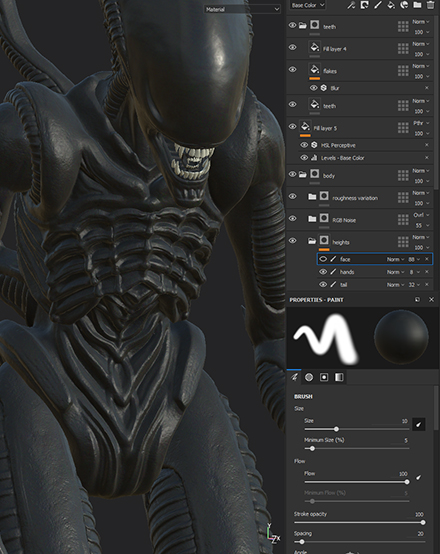This screenshot has width=440, height=554.
Task: Expand the roughness variation folder
Action: (x=312, y=196)
